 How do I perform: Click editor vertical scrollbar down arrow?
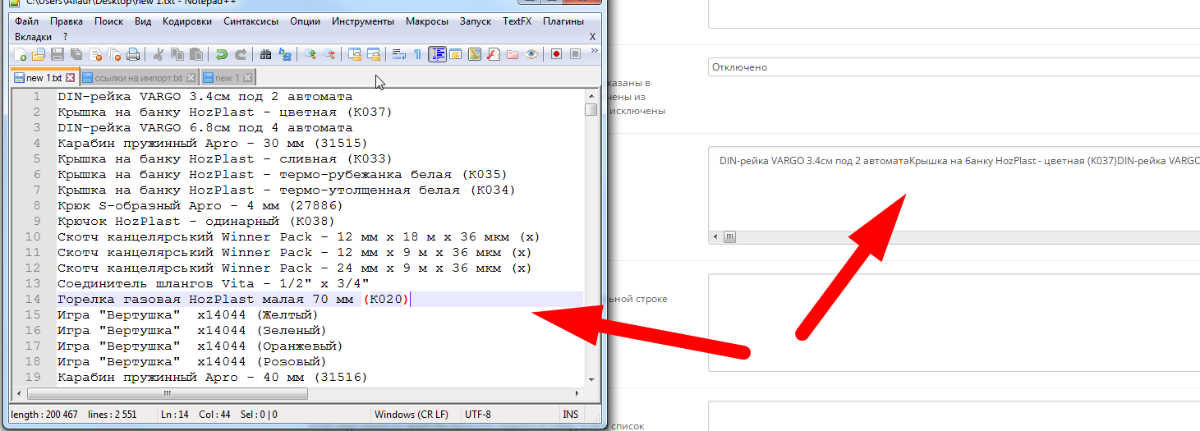click(591, 380)
